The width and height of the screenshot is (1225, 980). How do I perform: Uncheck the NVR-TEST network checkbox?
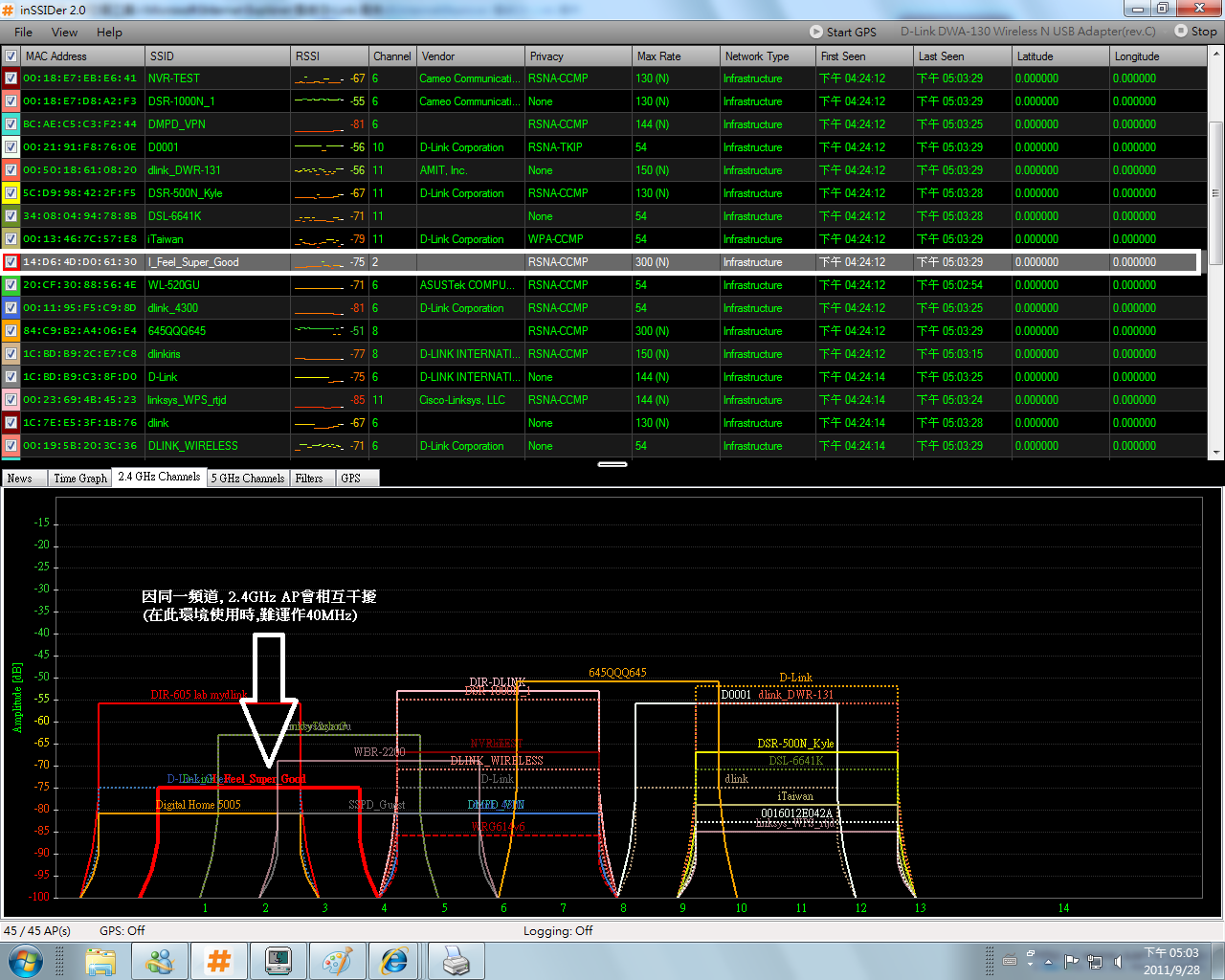[11, 78]
